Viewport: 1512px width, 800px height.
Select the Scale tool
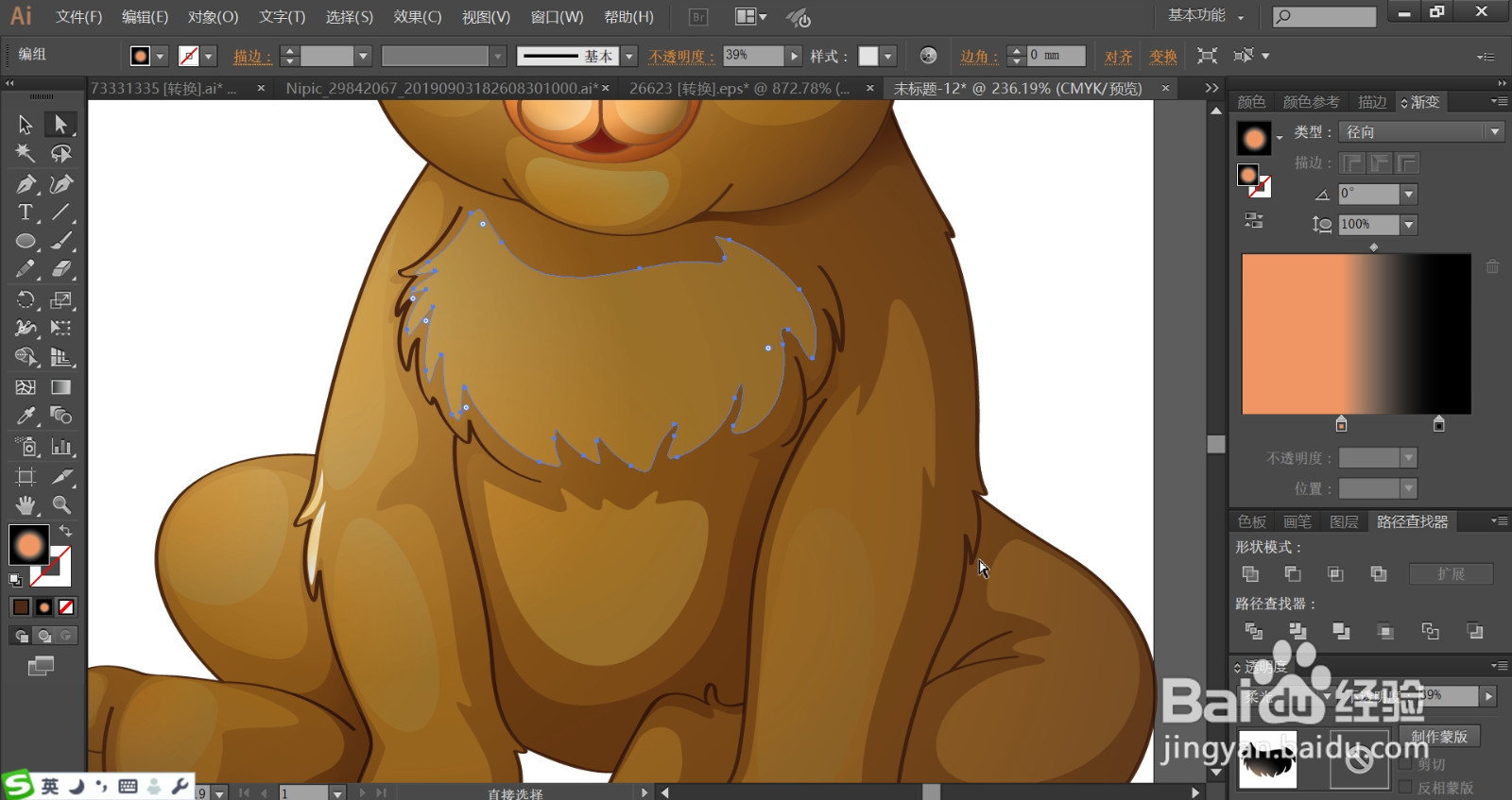click(60, 300)
